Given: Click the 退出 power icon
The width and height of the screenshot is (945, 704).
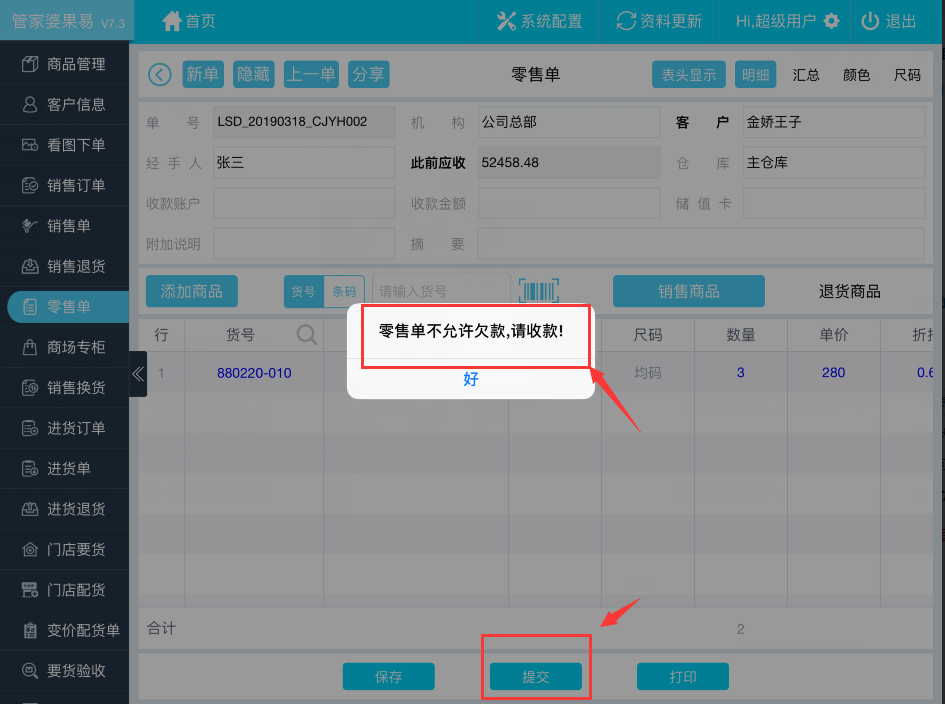Looking at the screenshot, I should click(x=870, y=21).
